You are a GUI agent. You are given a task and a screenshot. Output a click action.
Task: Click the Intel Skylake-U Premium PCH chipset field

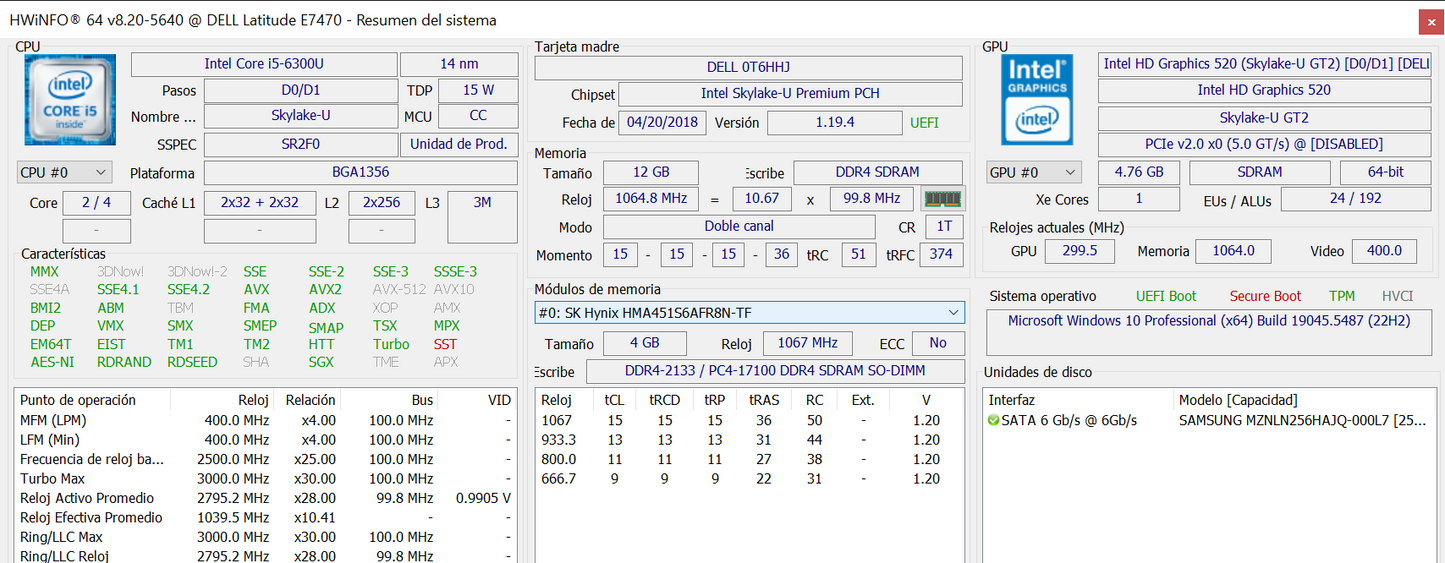[x=790, y=94]
